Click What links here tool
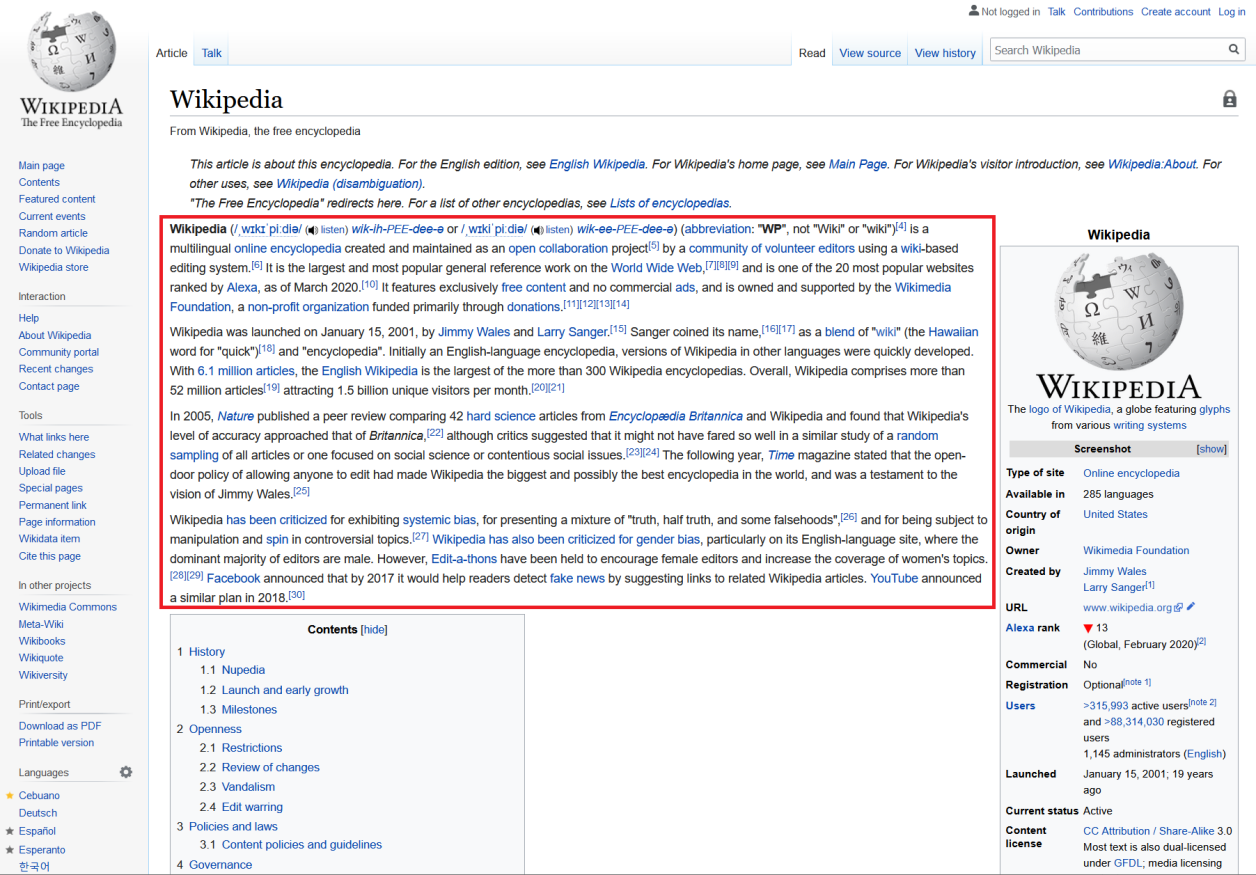 coord(54,437)
